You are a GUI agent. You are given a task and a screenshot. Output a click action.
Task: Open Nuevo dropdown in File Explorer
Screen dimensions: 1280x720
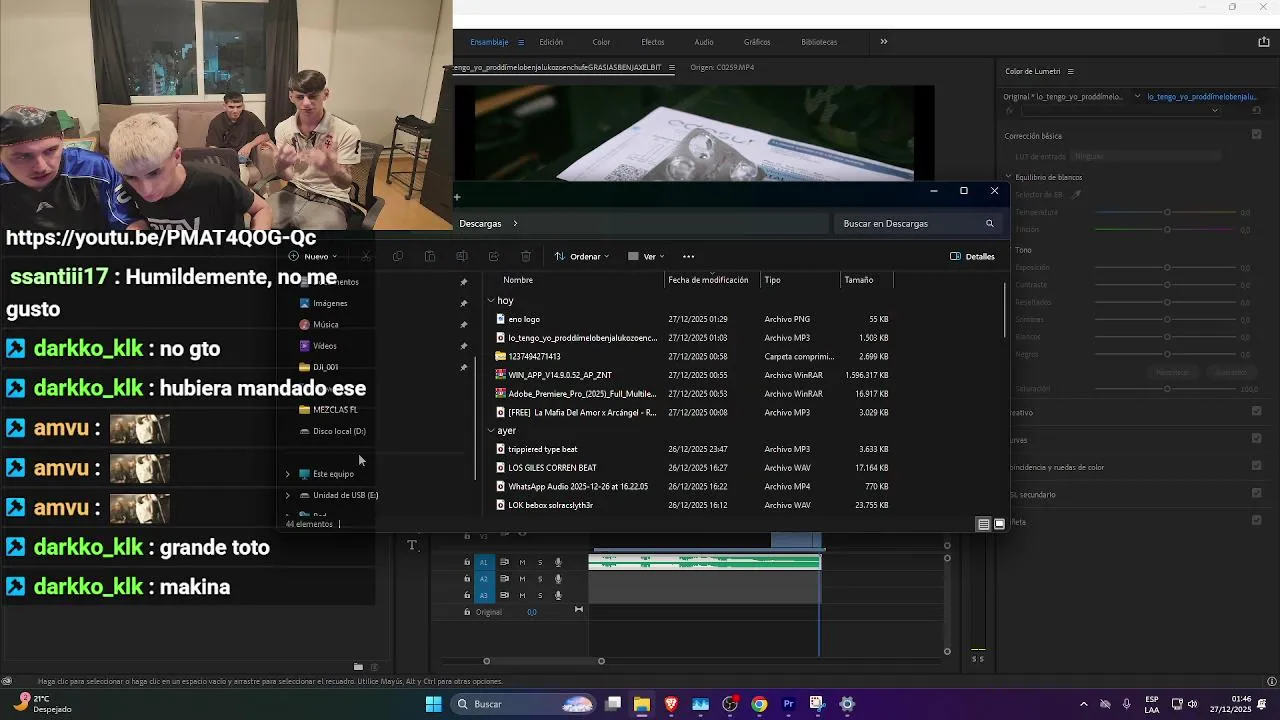(x=314, y=256)
